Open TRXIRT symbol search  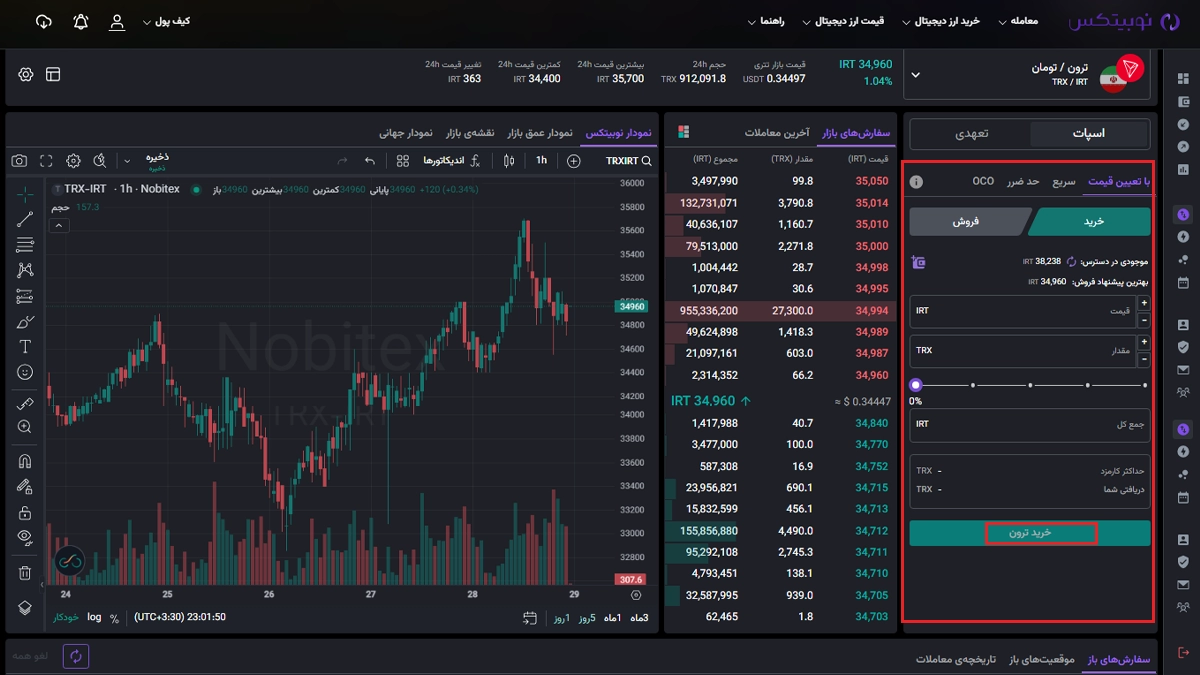(629, 161)
